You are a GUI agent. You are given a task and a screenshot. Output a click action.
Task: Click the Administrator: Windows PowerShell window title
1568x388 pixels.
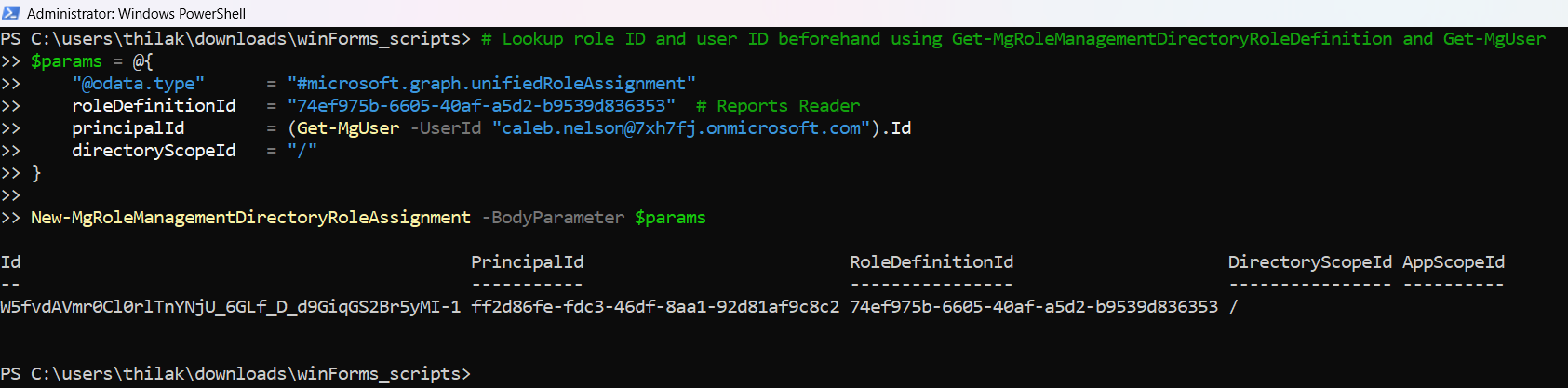(136, 13)
